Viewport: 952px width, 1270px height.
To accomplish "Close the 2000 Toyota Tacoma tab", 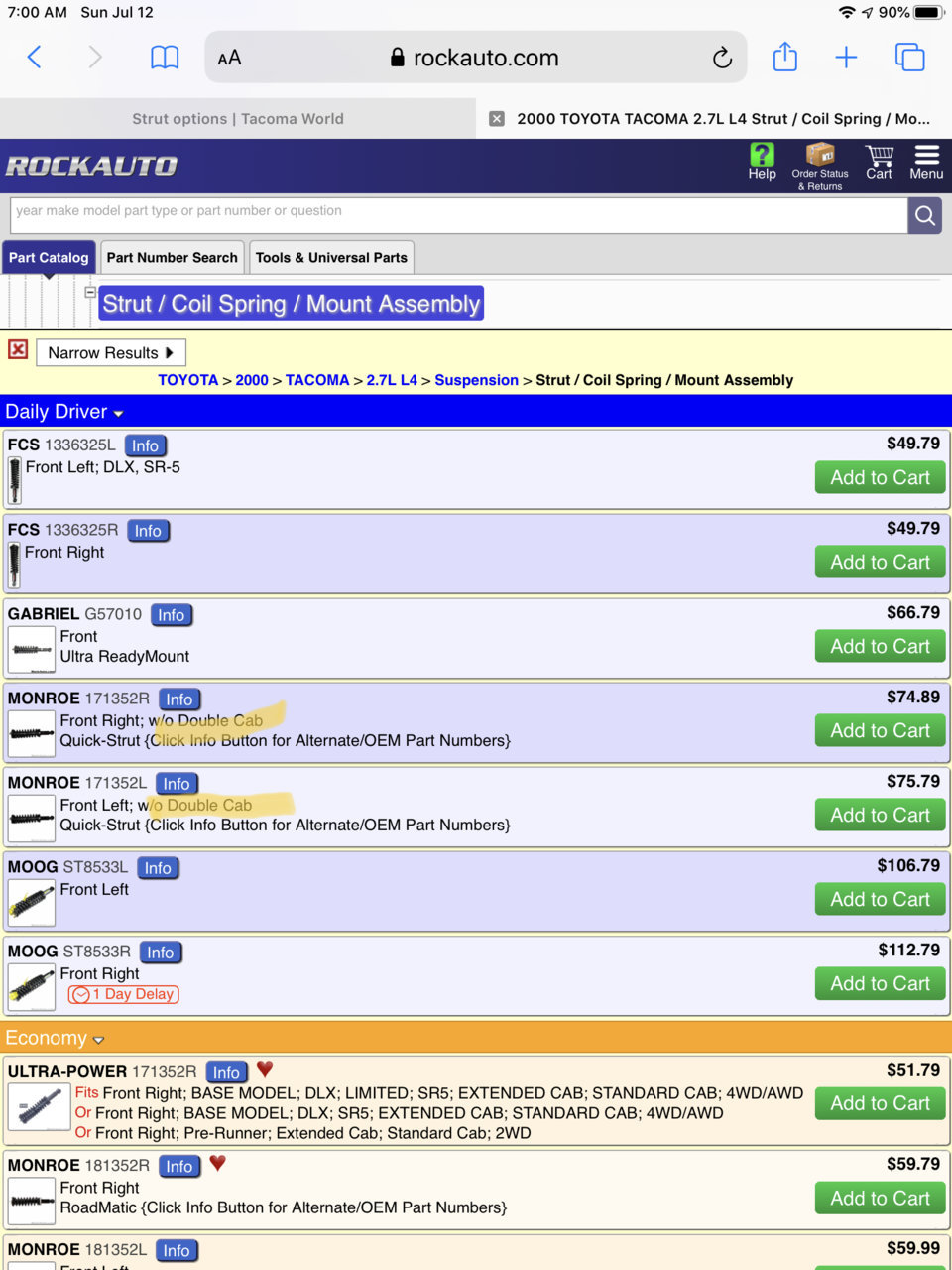I will (x=497, y=119).
